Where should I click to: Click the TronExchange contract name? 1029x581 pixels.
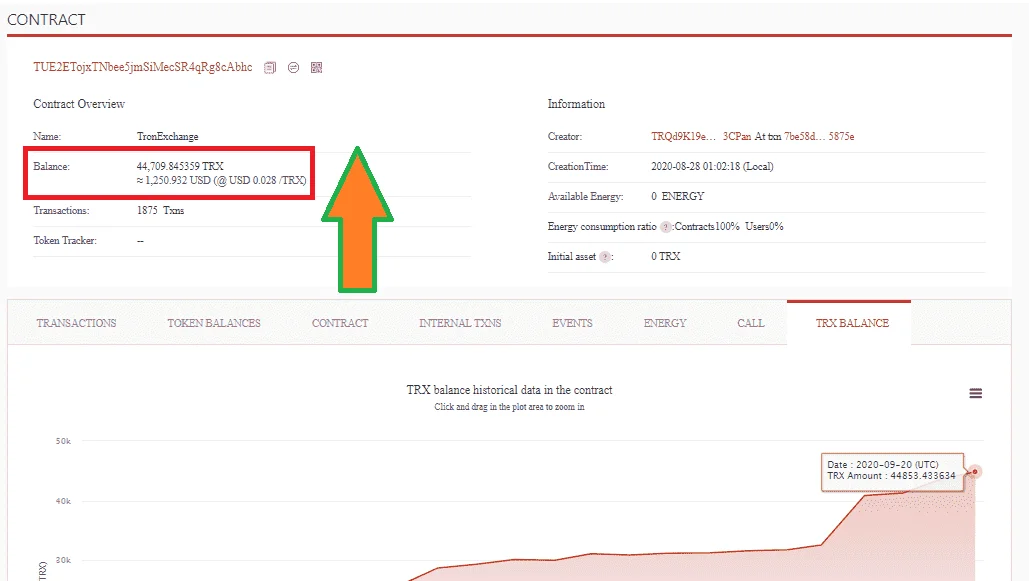click(x=167, y=137)
